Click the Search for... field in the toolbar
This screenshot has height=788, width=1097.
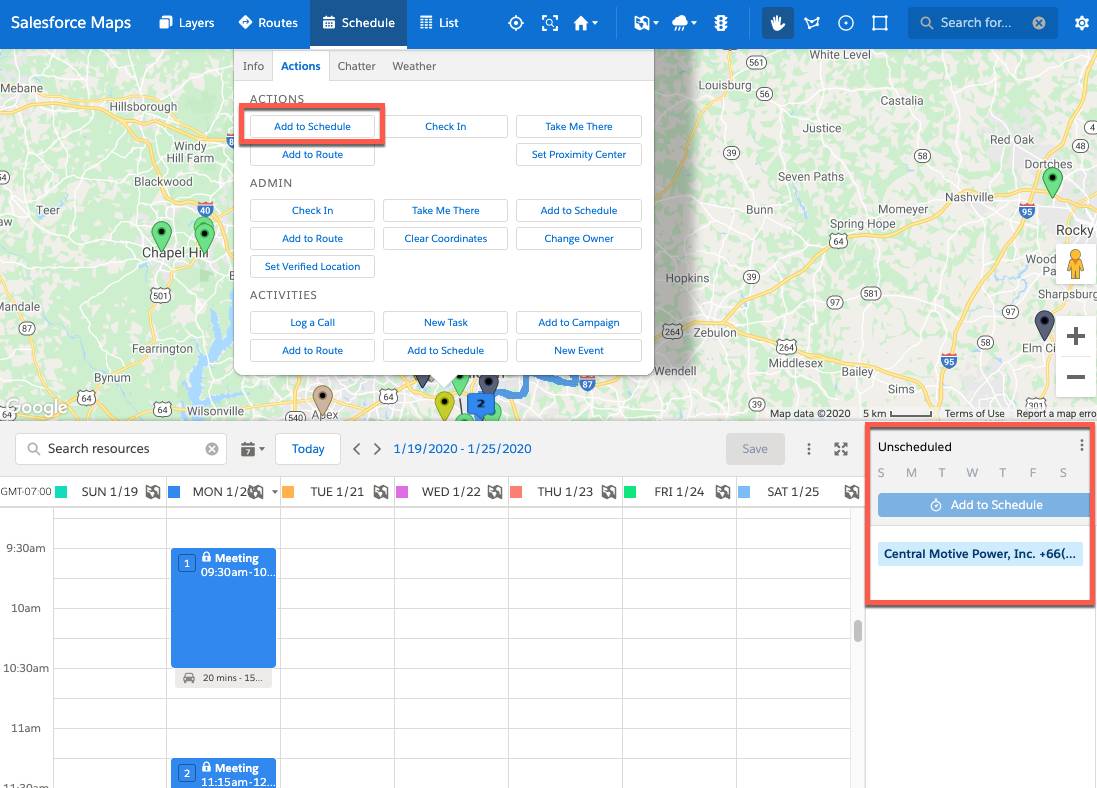coord(982,23)
